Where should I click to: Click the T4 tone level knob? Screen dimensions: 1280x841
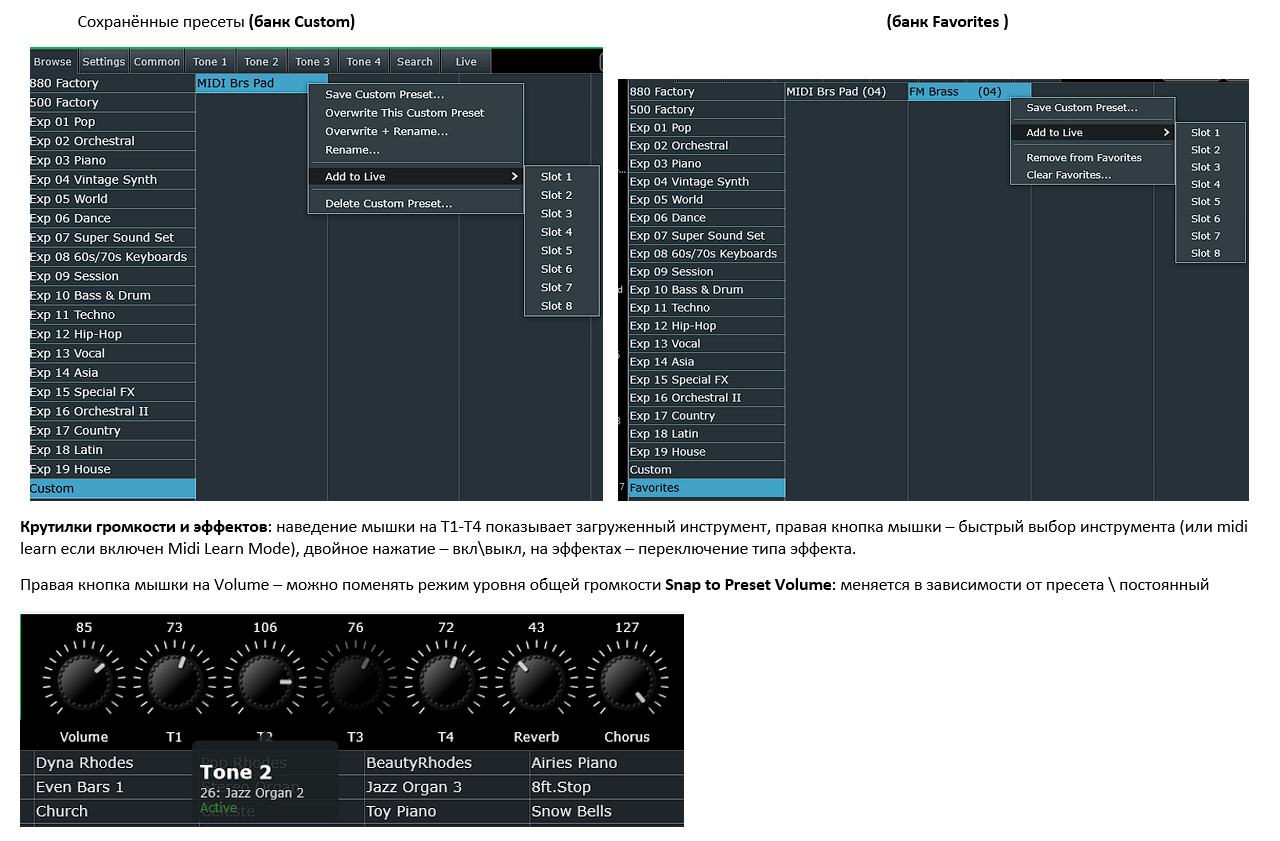click(446, 683)
